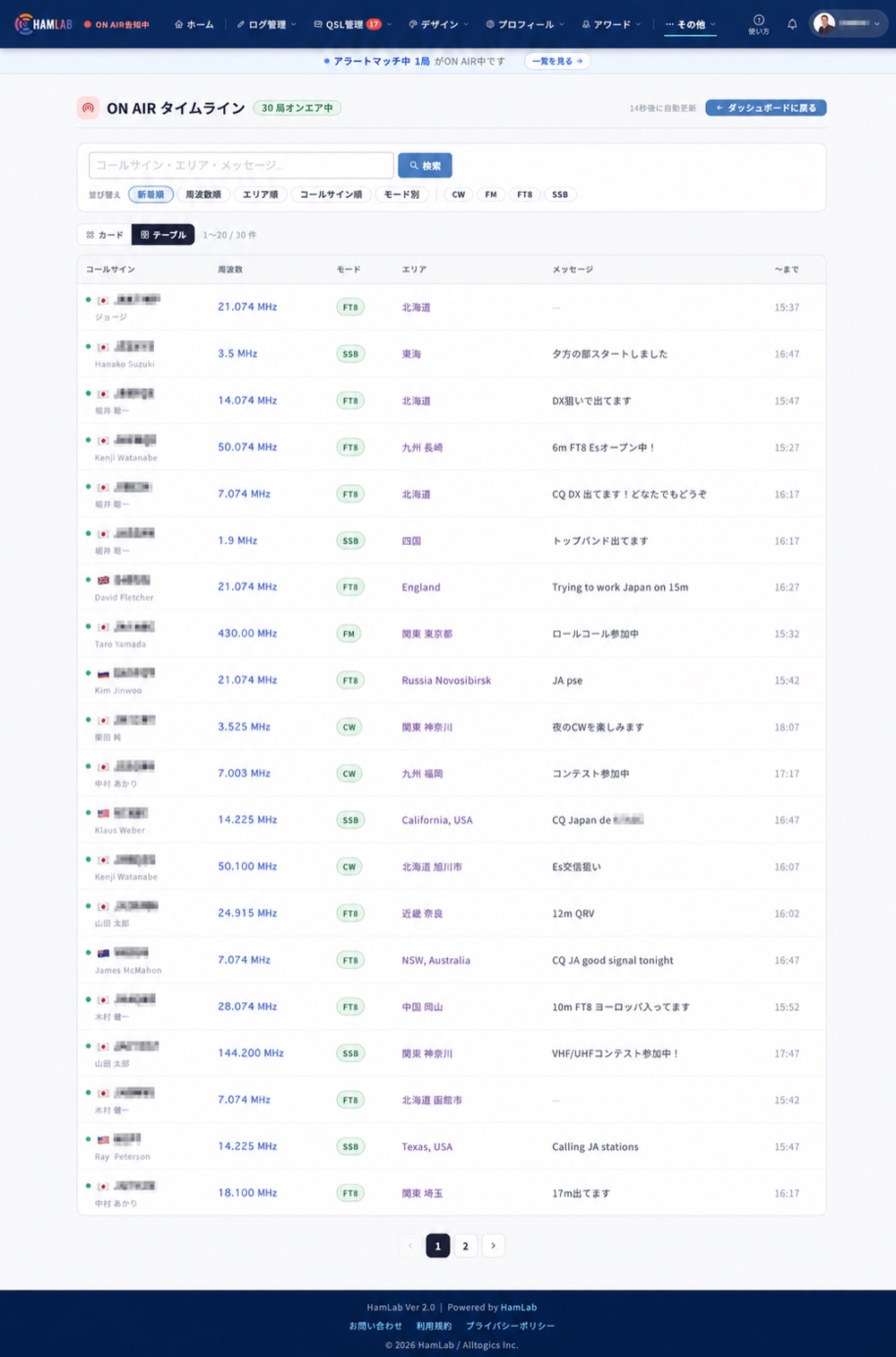Click the Russia Novosibirsk area link
Screen dimensions: 896x1357
tap(446, 680)
